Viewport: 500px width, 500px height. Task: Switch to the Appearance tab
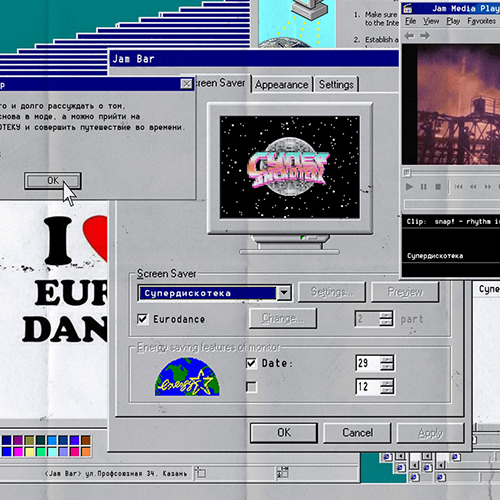point(282,85)
